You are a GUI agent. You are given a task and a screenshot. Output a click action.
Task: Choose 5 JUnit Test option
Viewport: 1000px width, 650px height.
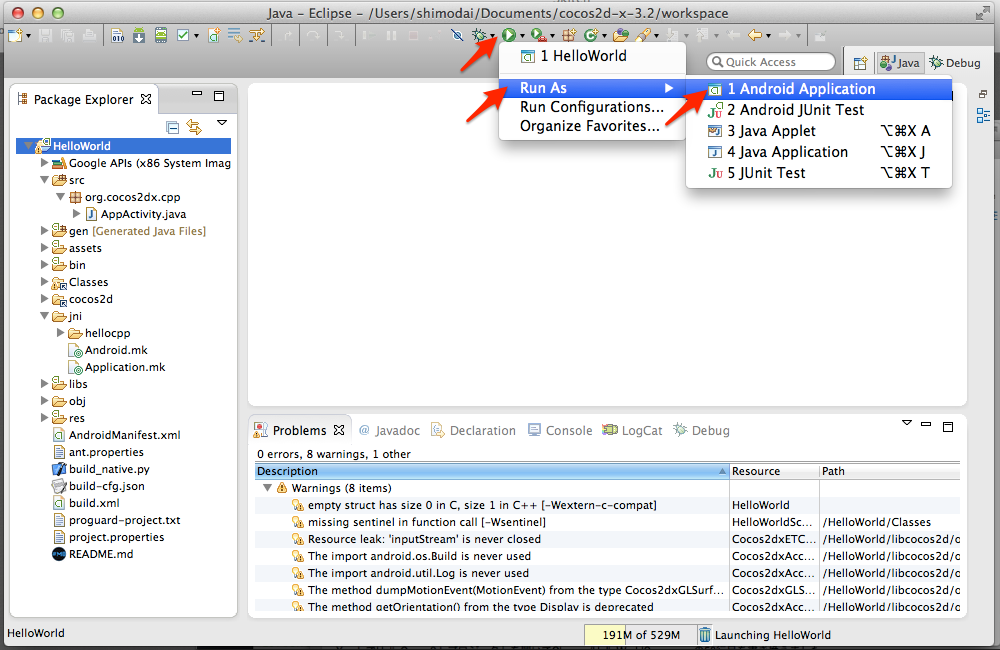(x=819, y=173)
